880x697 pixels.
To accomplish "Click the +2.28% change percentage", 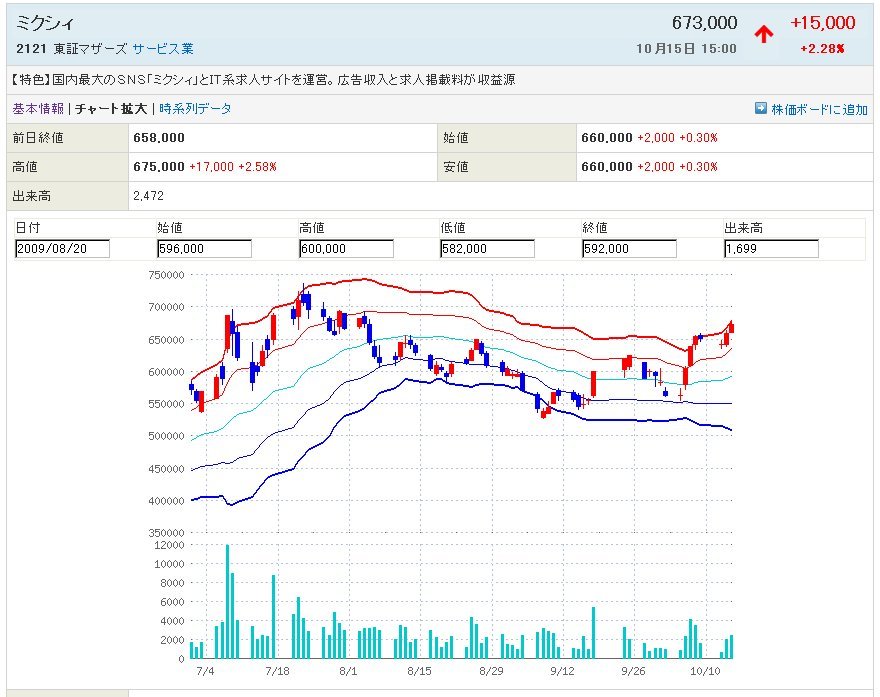I will coord(822,48).
